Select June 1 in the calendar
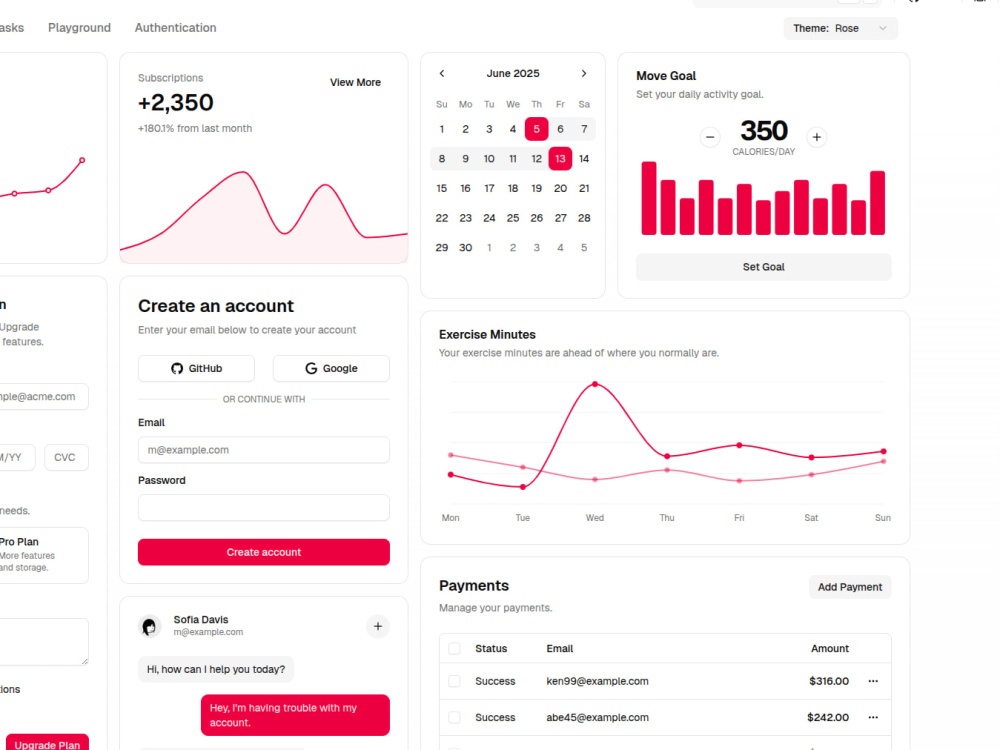The height and width of the screenshot is (750, 1000). (x=441, y=129)
